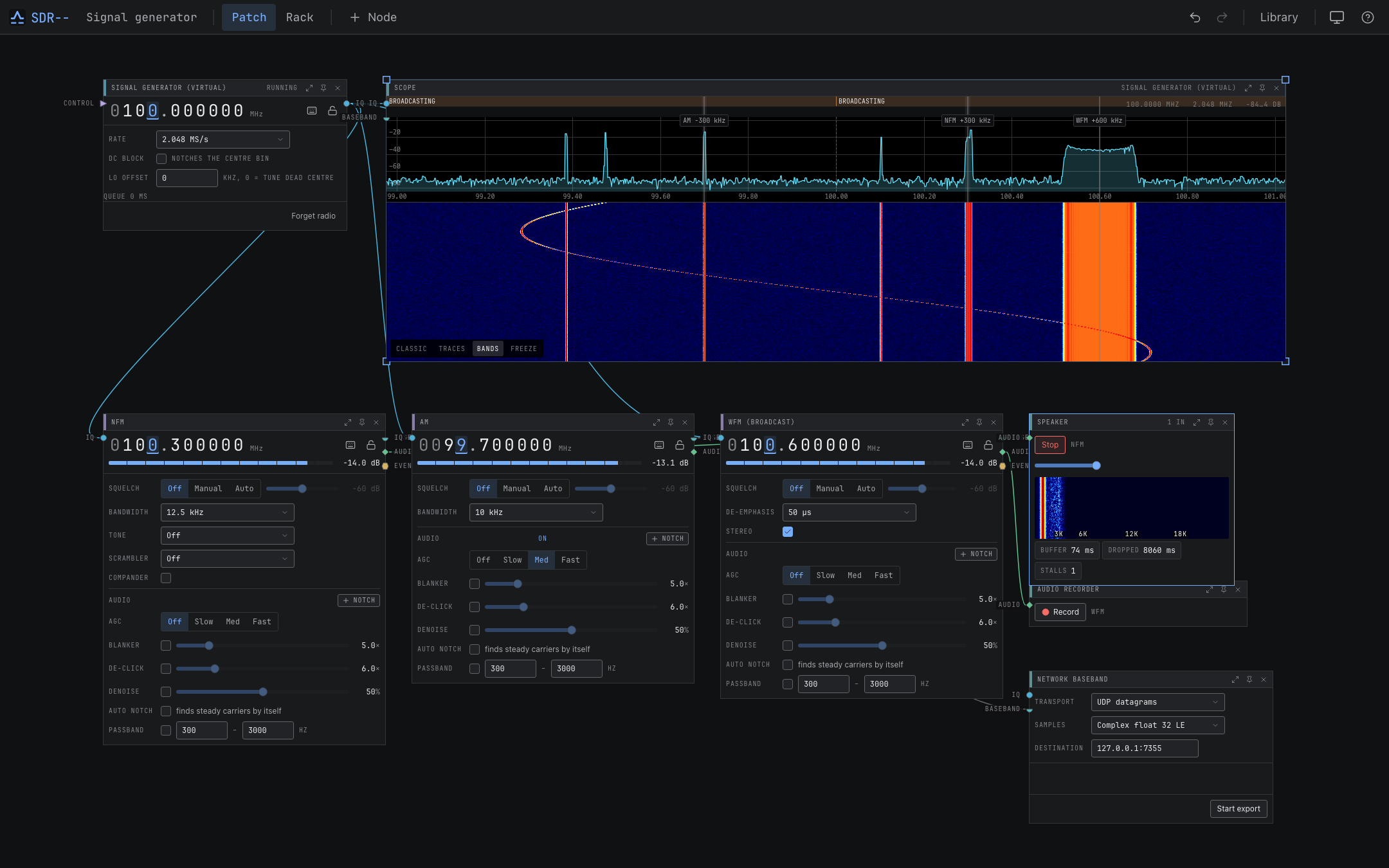Open AM Bandwidth 10 kHz dropdown
This screenshot has width=1389, height=868.
536,512
